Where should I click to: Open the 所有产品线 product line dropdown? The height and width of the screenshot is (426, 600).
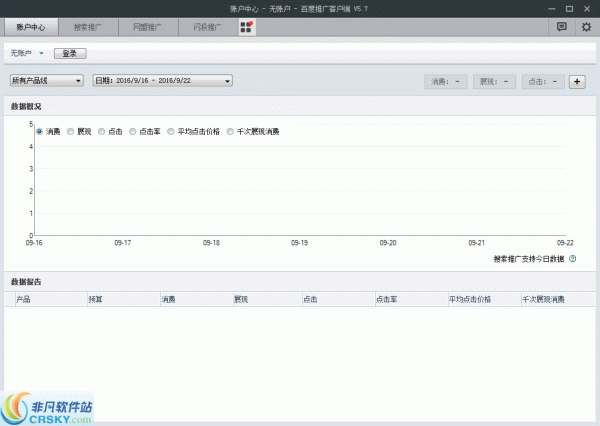click(x=47, y=80)
